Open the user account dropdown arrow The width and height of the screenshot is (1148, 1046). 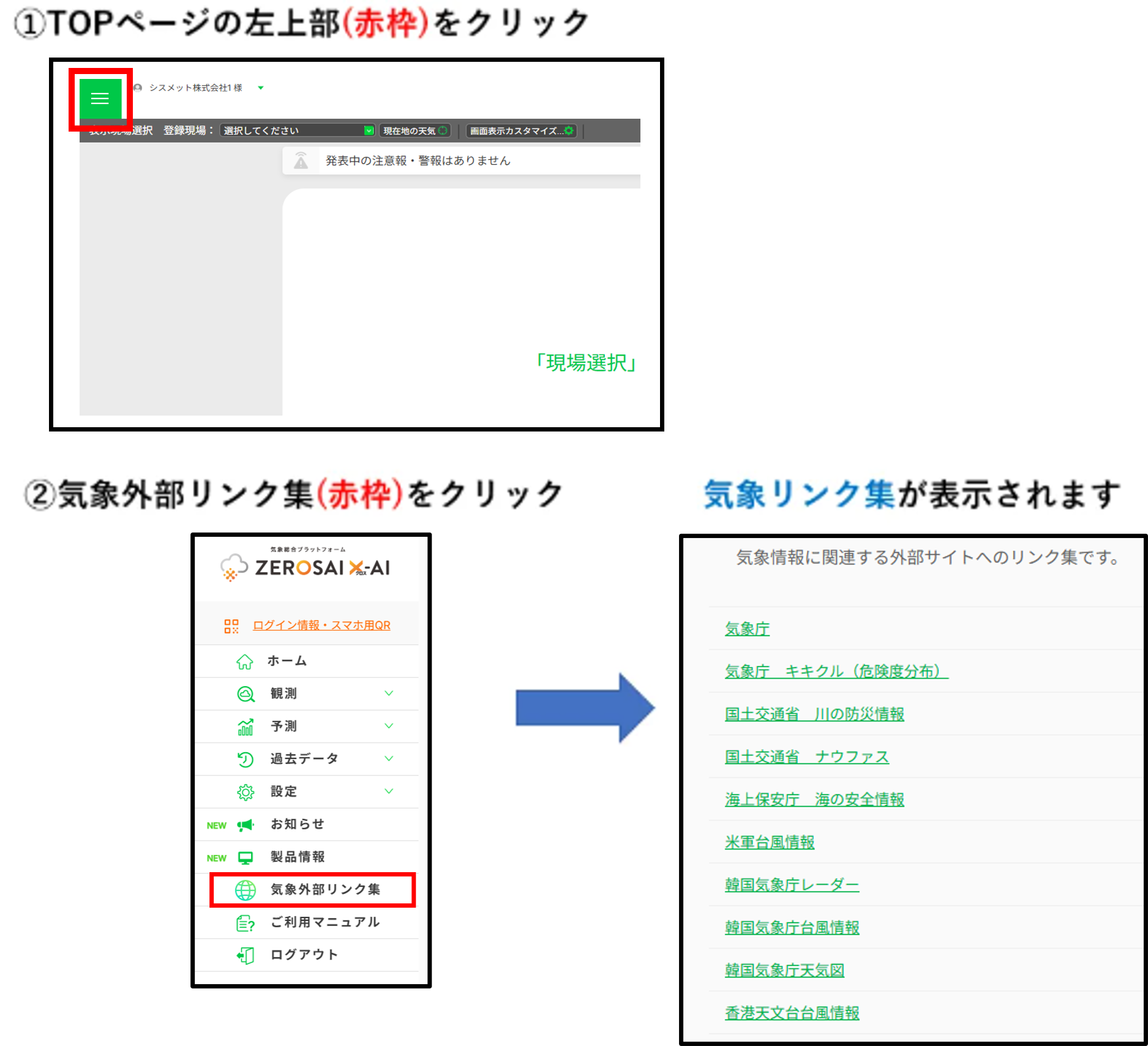[x=261, y=88]
